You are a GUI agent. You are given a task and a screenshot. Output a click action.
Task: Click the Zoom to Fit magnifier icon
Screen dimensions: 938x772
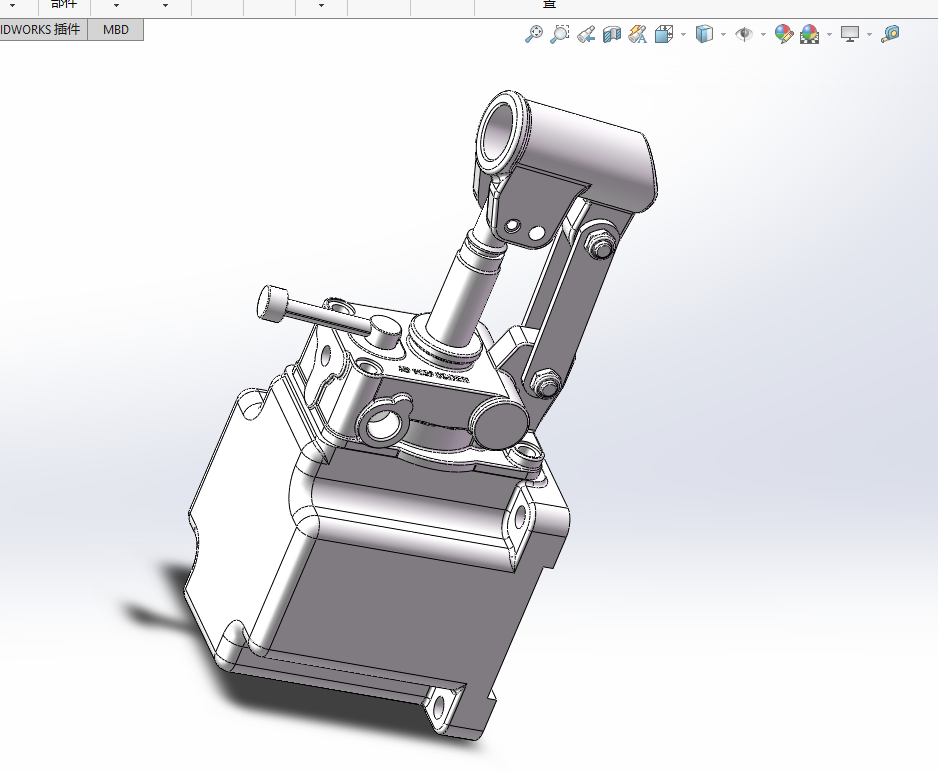click(x=534, y=34)
